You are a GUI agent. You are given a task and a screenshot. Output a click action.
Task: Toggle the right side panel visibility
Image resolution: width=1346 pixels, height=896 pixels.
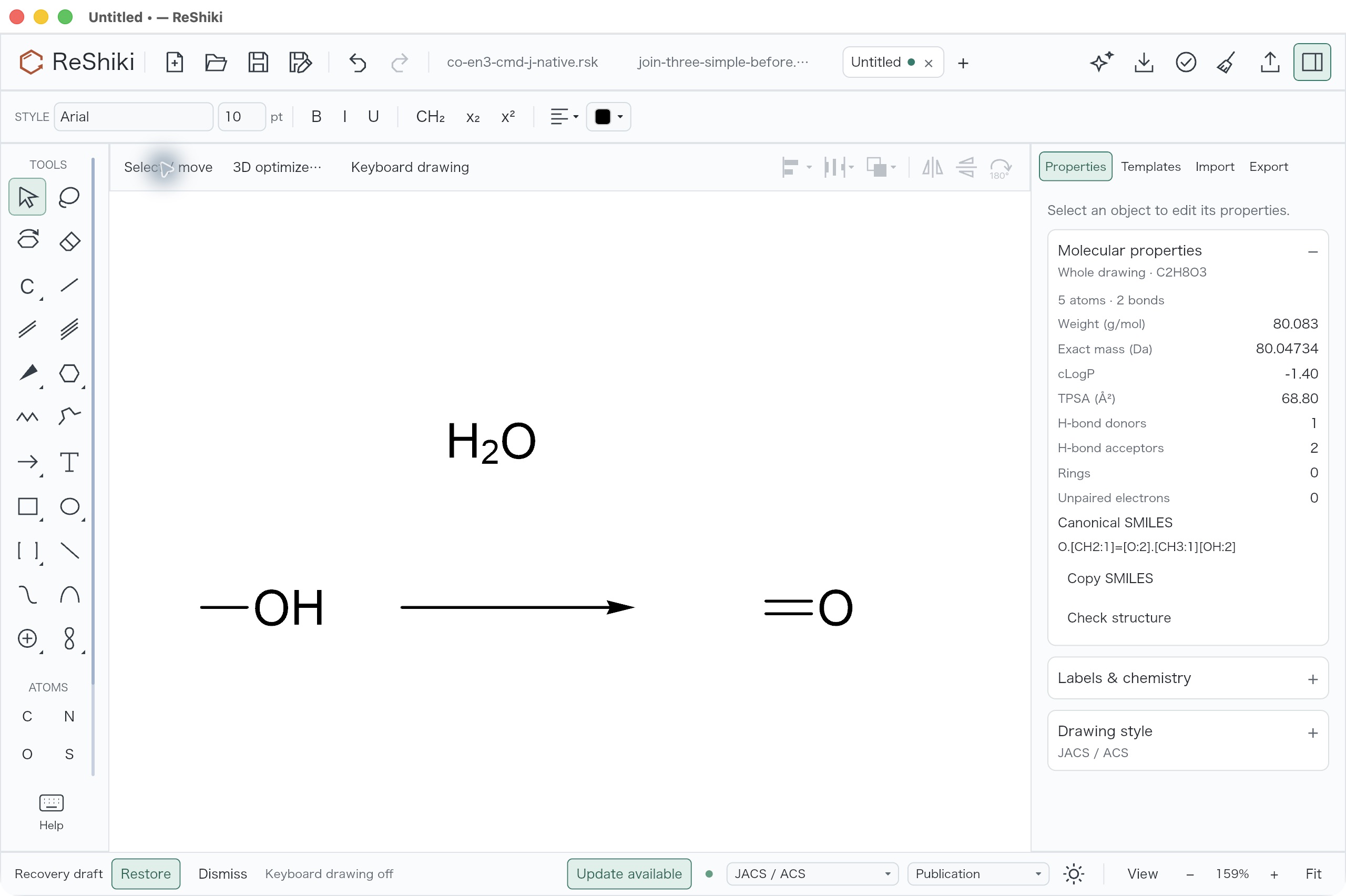(x=1312, y=62)
